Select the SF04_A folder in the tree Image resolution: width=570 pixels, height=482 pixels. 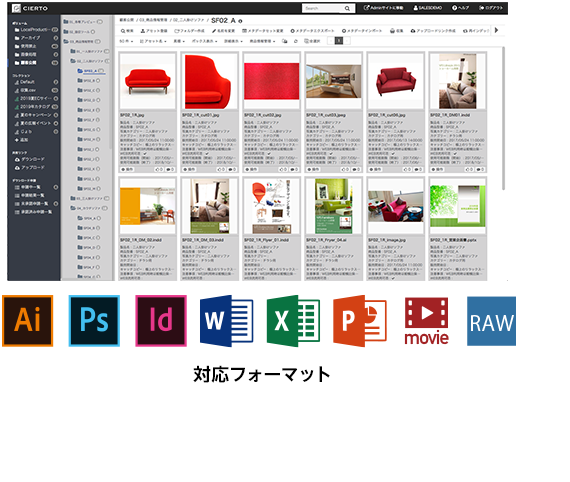point(89,218)
